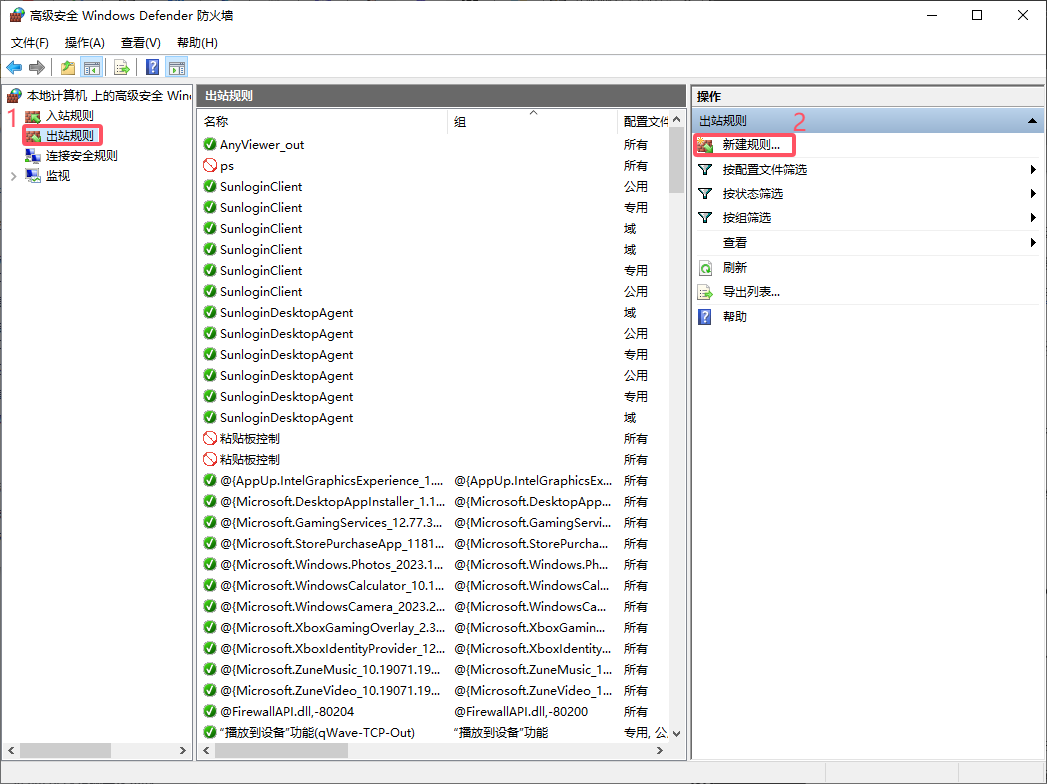Click the blocked icon of the ps rule

pyautogui.click(x=210, y=166)
